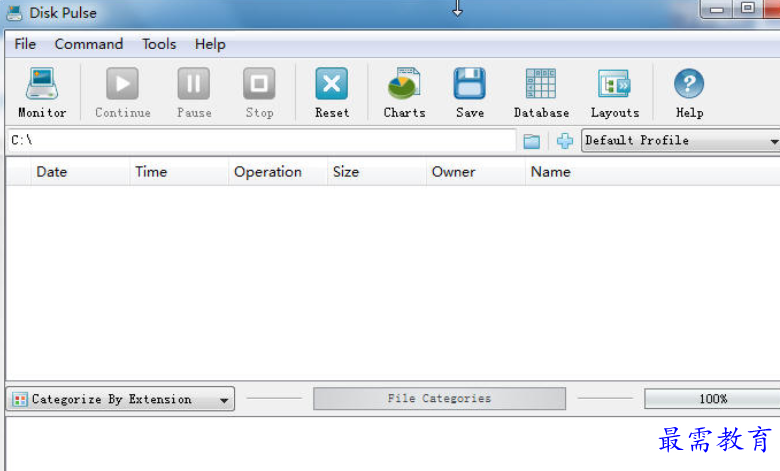Sort by the Operation column header
Screen dimensions: 780x471
278,172
